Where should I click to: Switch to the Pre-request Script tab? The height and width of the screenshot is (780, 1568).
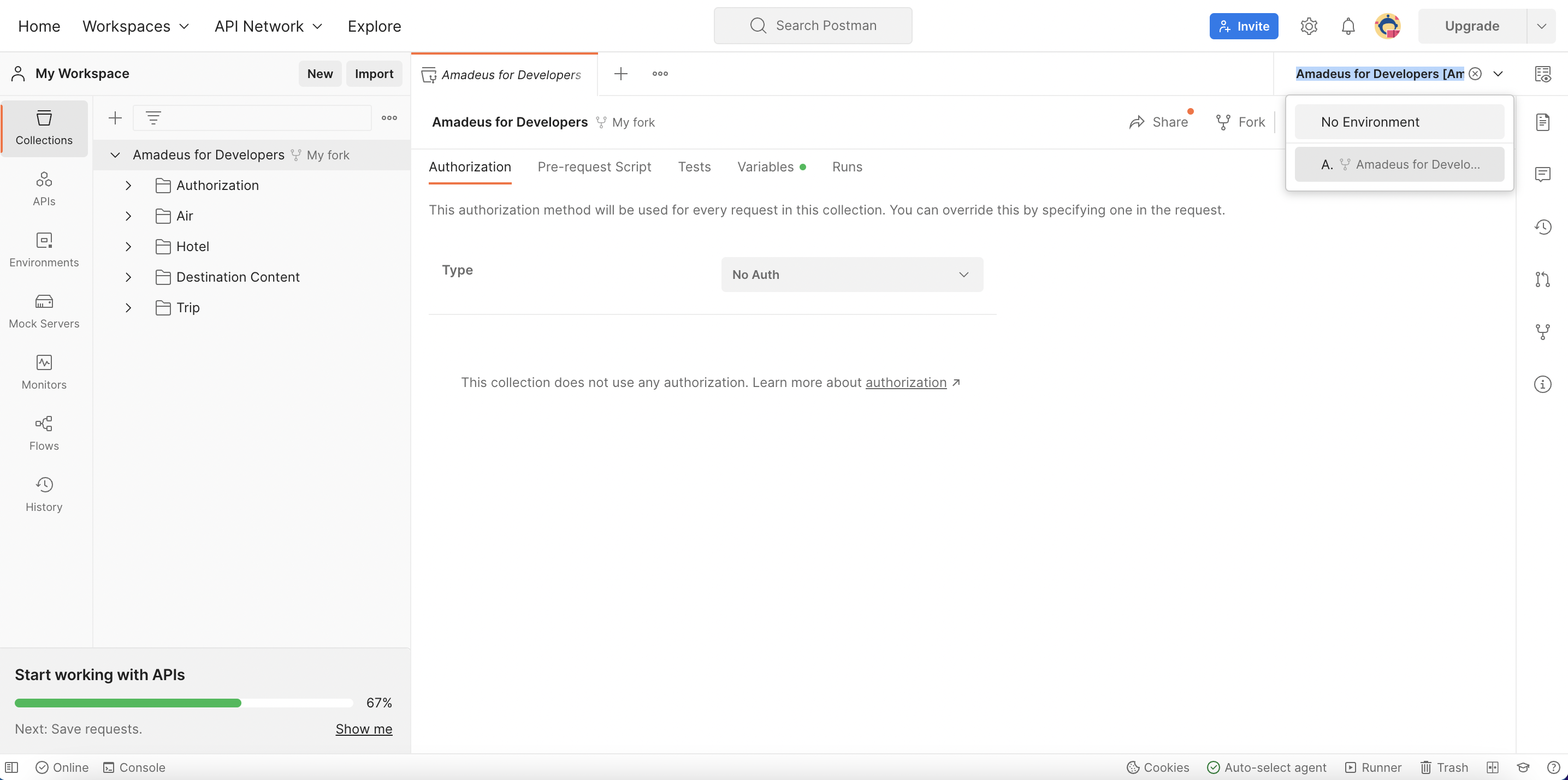pyautogui.click(x=595, y=168)
